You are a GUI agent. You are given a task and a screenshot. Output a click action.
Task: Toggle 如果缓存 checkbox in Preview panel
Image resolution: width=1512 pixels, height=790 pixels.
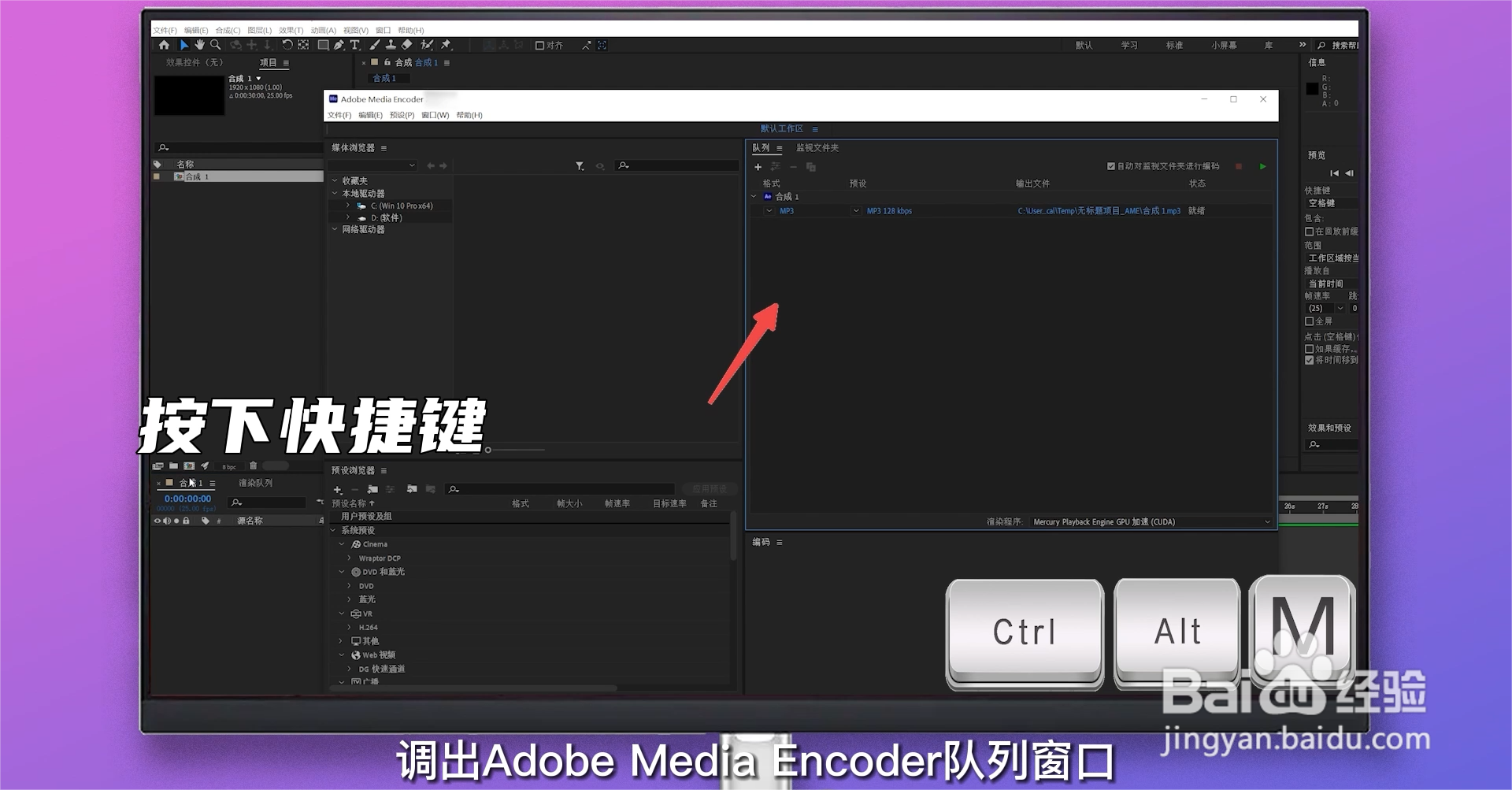1309,349
